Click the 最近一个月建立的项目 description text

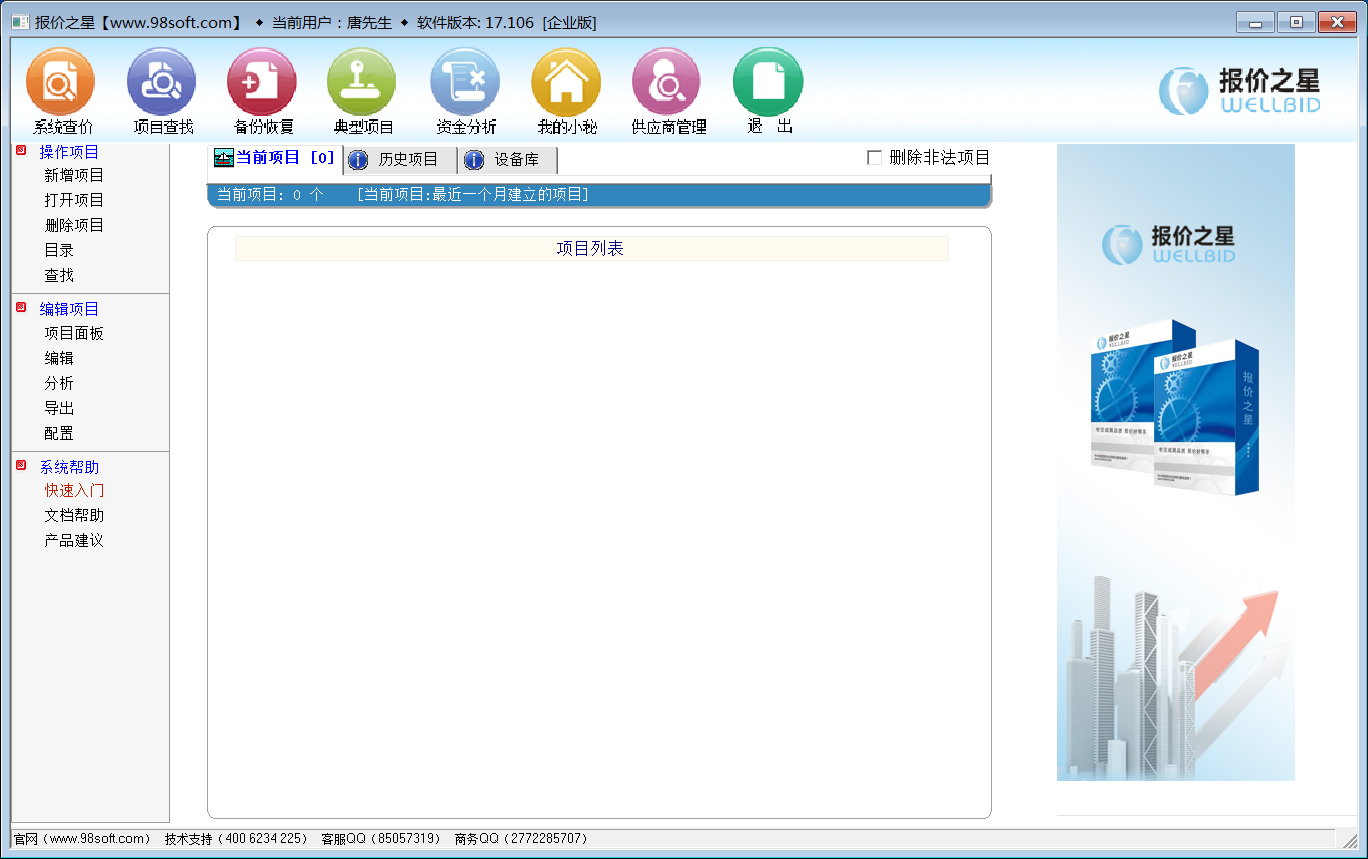coord(472,194)
